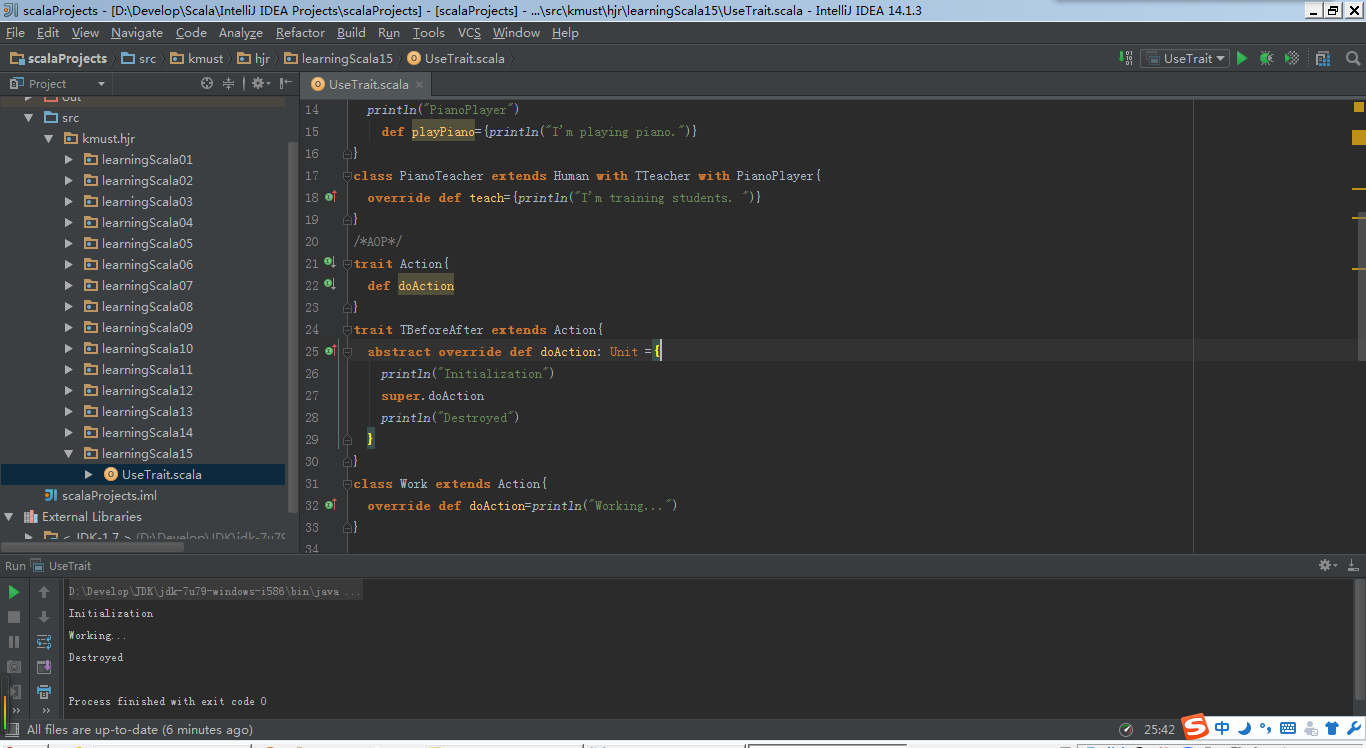Collapse all in the Project panel
1366x748 pixels.
point(229,84)
